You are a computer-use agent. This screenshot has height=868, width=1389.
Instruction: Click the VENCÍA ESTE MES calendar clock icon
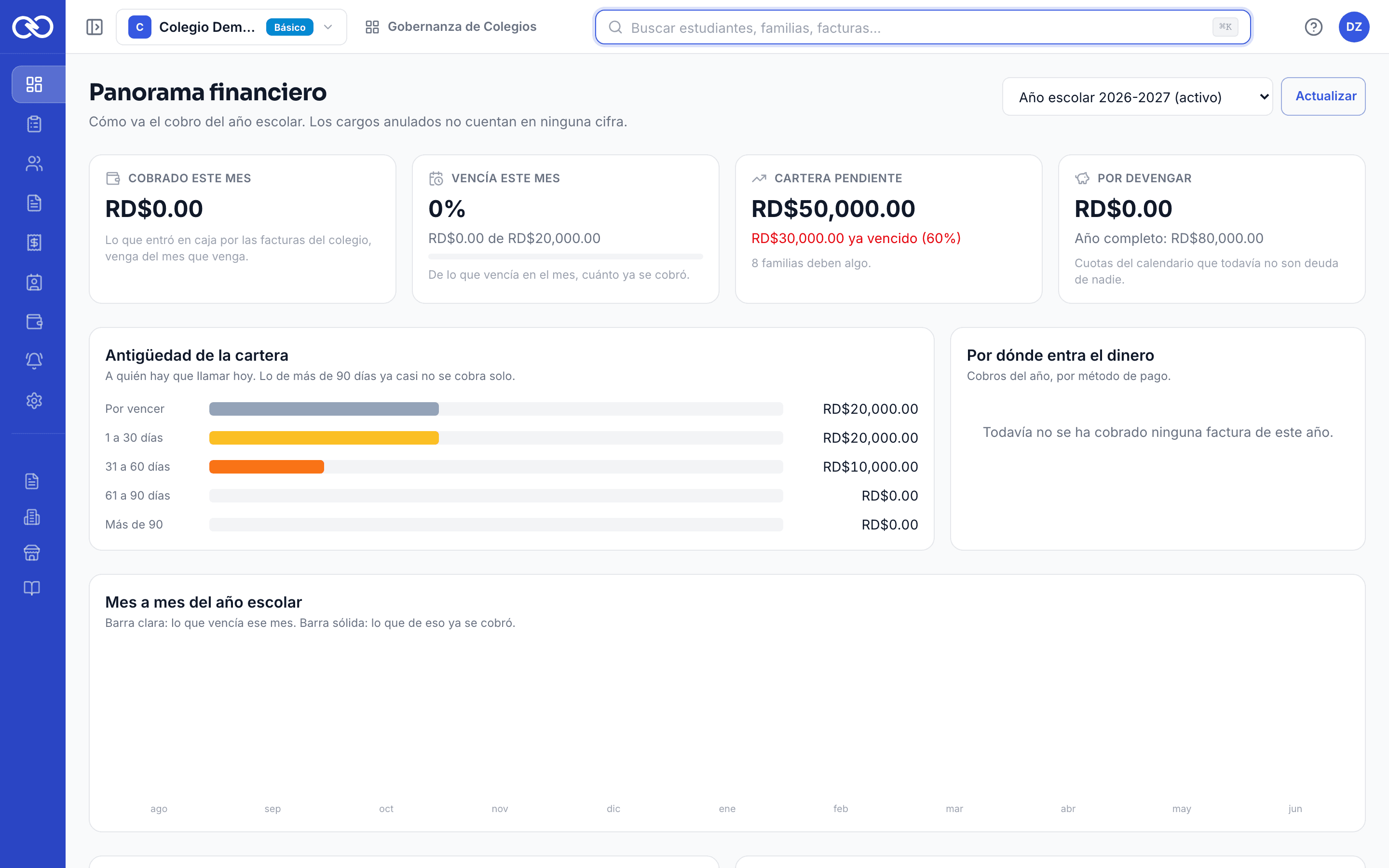pos(436,178)
